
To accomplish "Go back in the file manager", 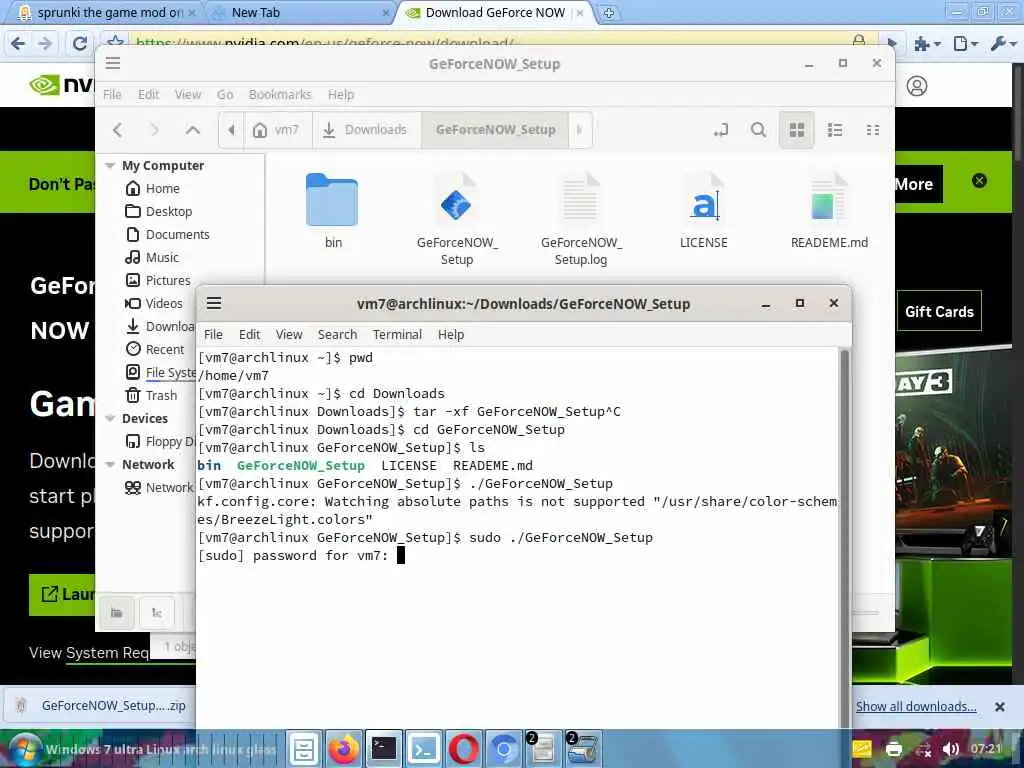I will [118, 130].
